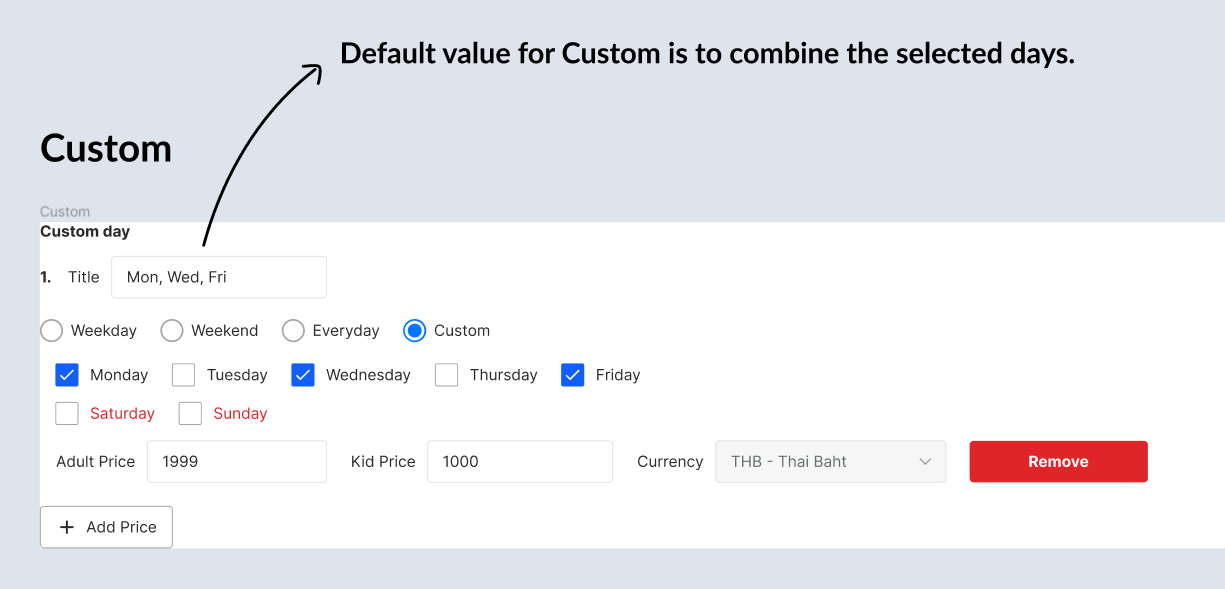Tick the Thursday checkbox
The image size is (1225, 589).
pos(447,375)
